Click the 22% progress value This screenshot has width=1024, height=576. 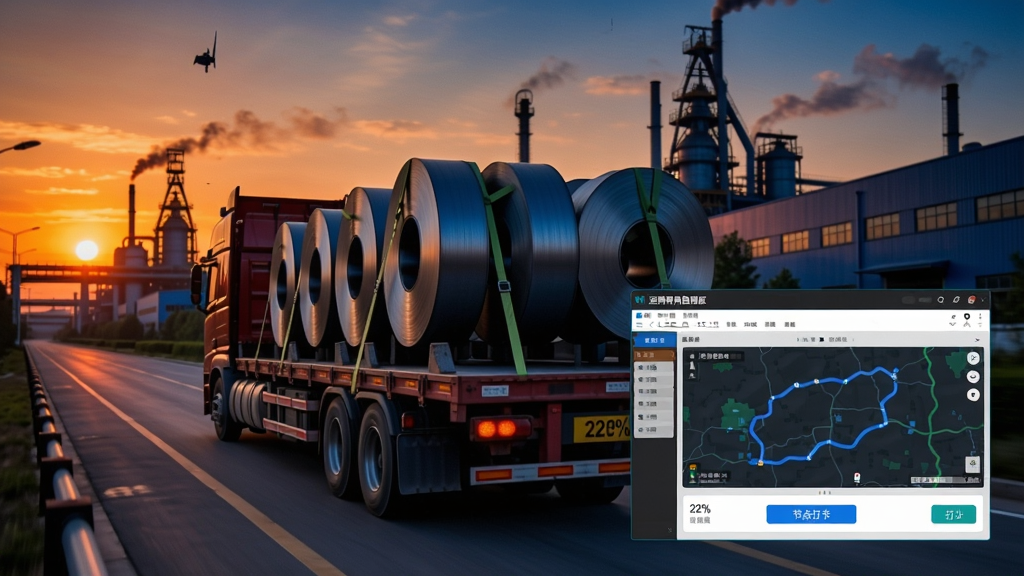[700, 509]
